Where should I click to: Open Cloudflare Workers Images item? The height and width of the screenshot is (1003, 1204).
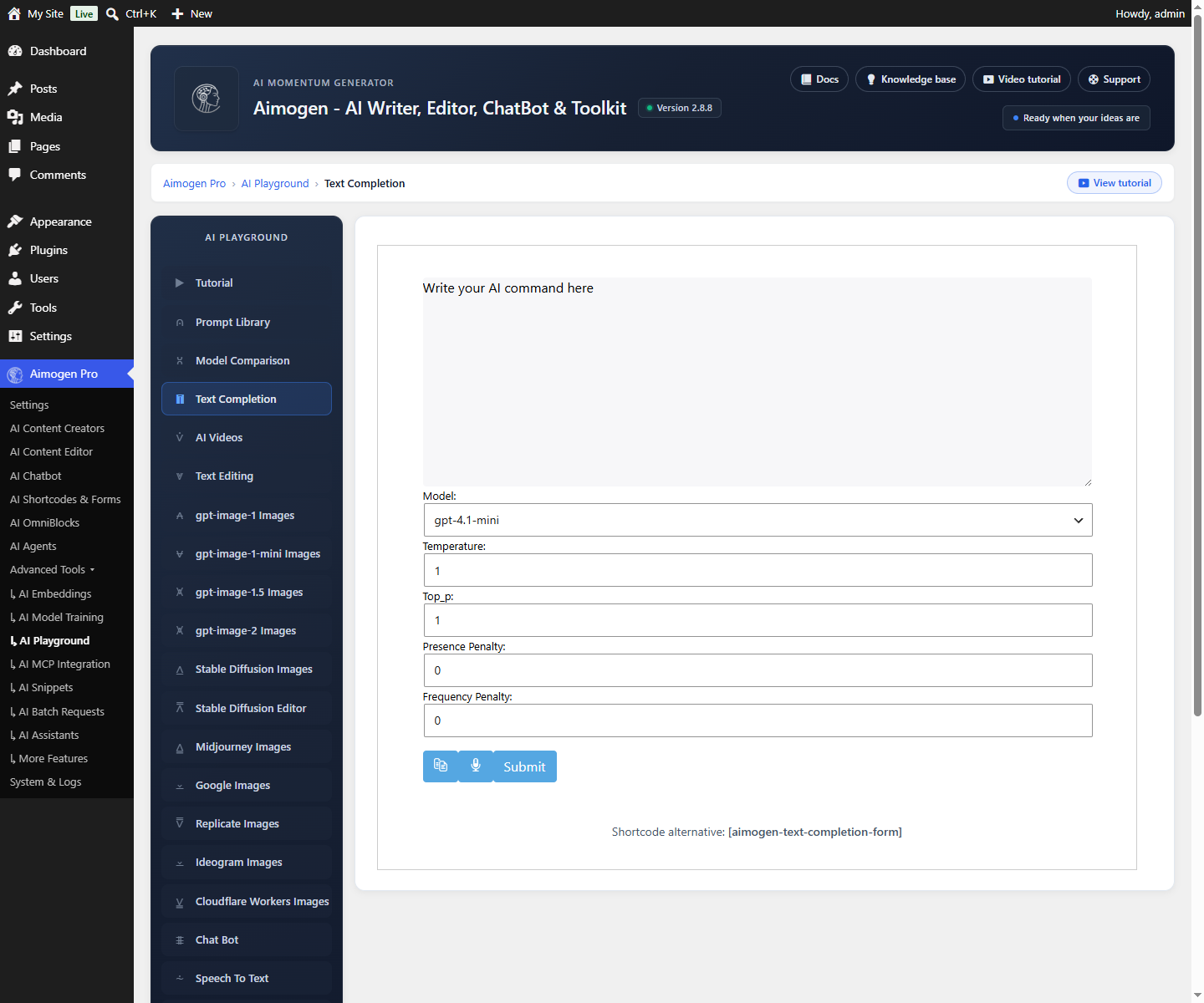247,901
